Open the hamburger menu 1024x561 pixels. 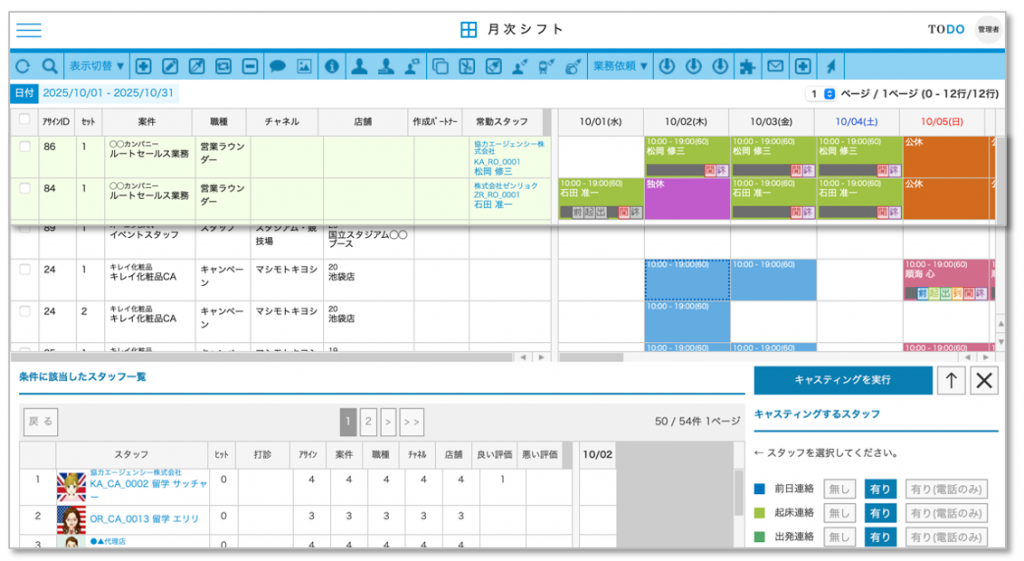[29, 30]
